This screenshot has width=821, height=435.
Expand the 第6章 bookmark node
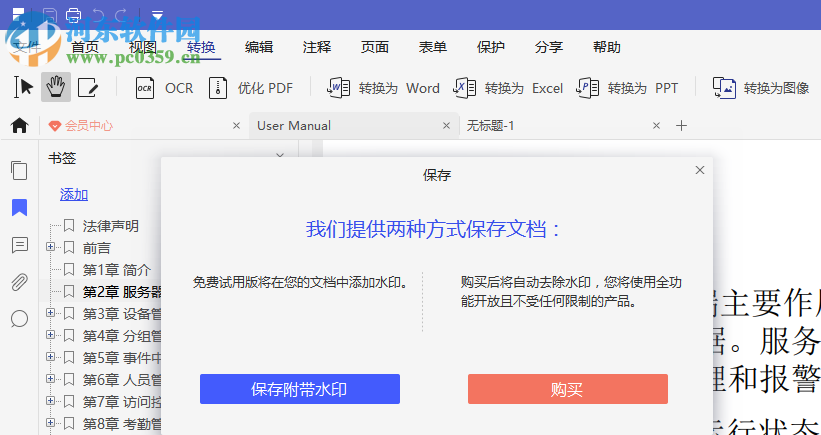(x=51, y=378)
